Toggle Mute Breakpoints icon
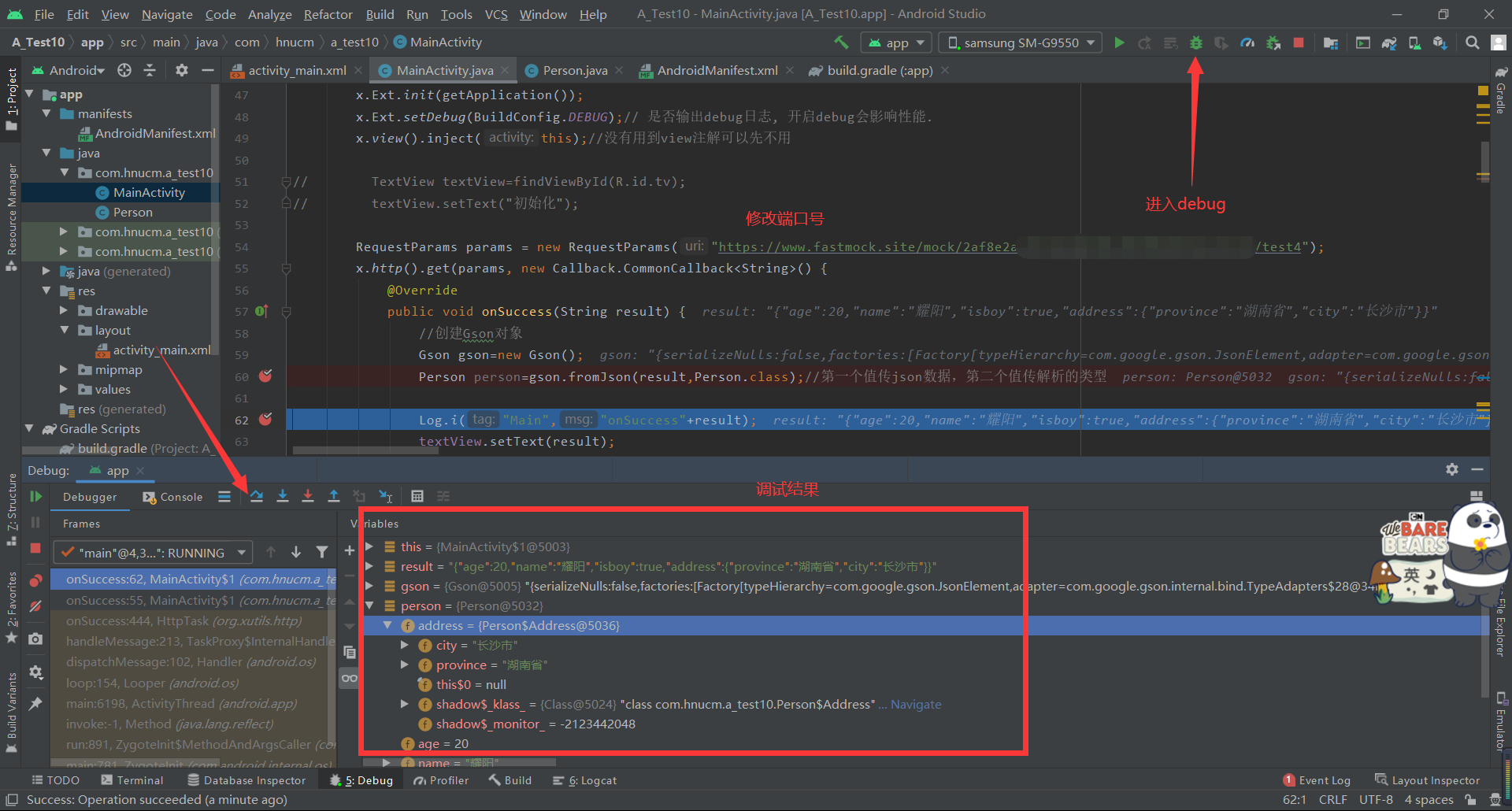 (x=35, y=606)
